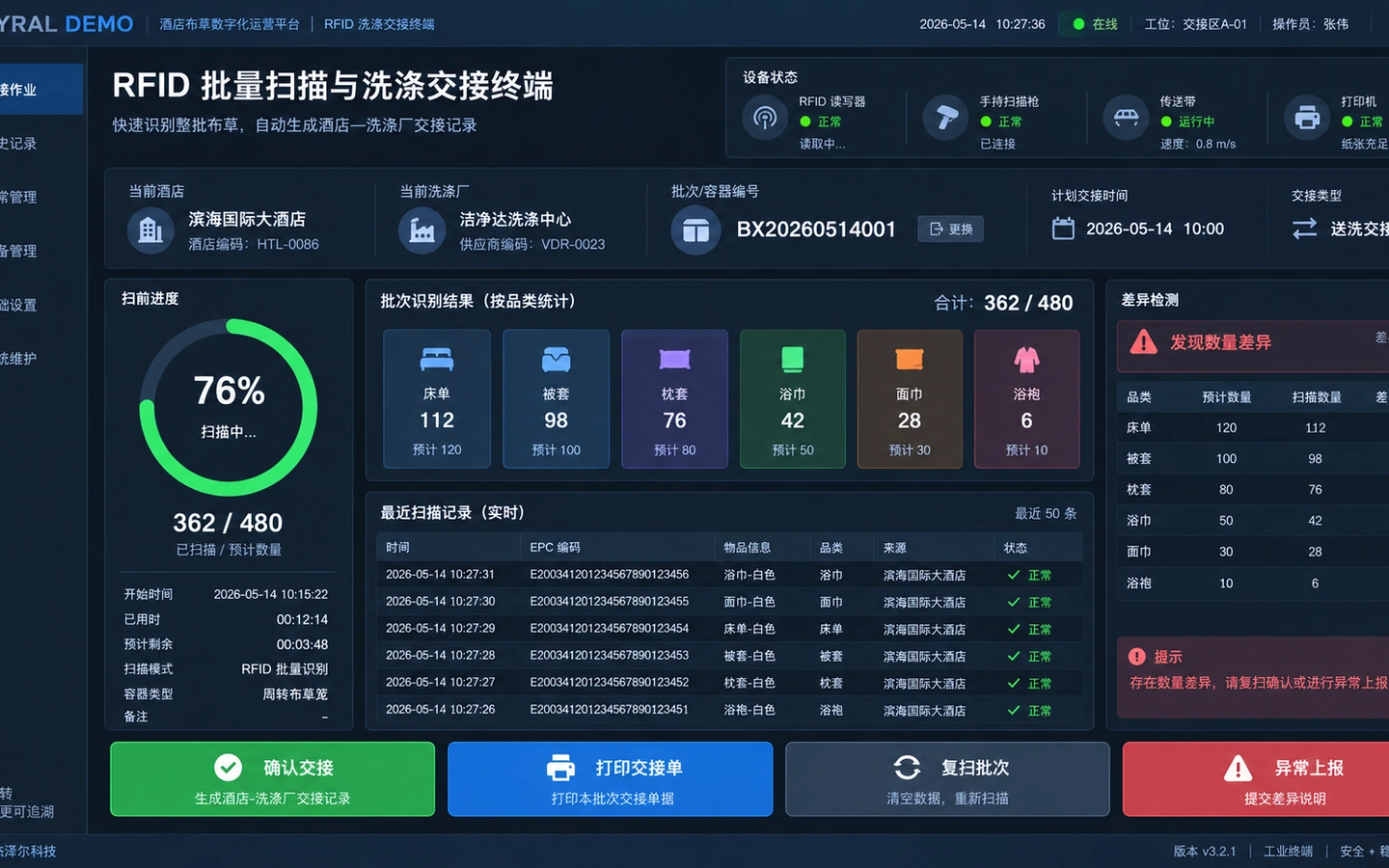The width and height of the screenshot is (1389, 868).
Task: Click 打印交接单 to print handover sheet
Action: pyautogui.click(x=610, y=778)
